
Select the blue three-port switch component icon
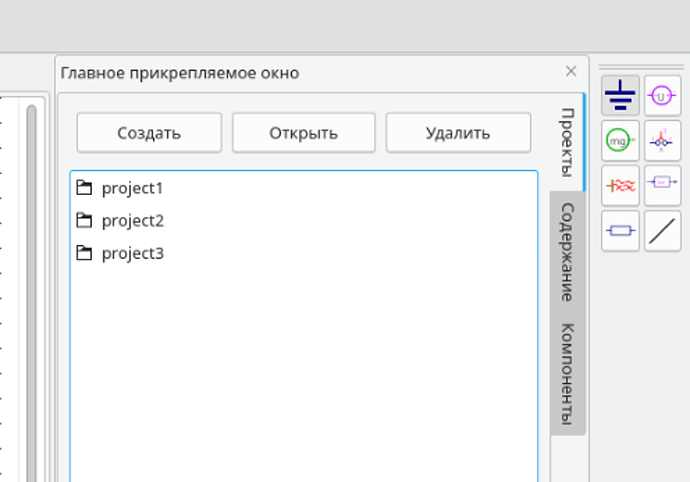[x=662, y=140]
